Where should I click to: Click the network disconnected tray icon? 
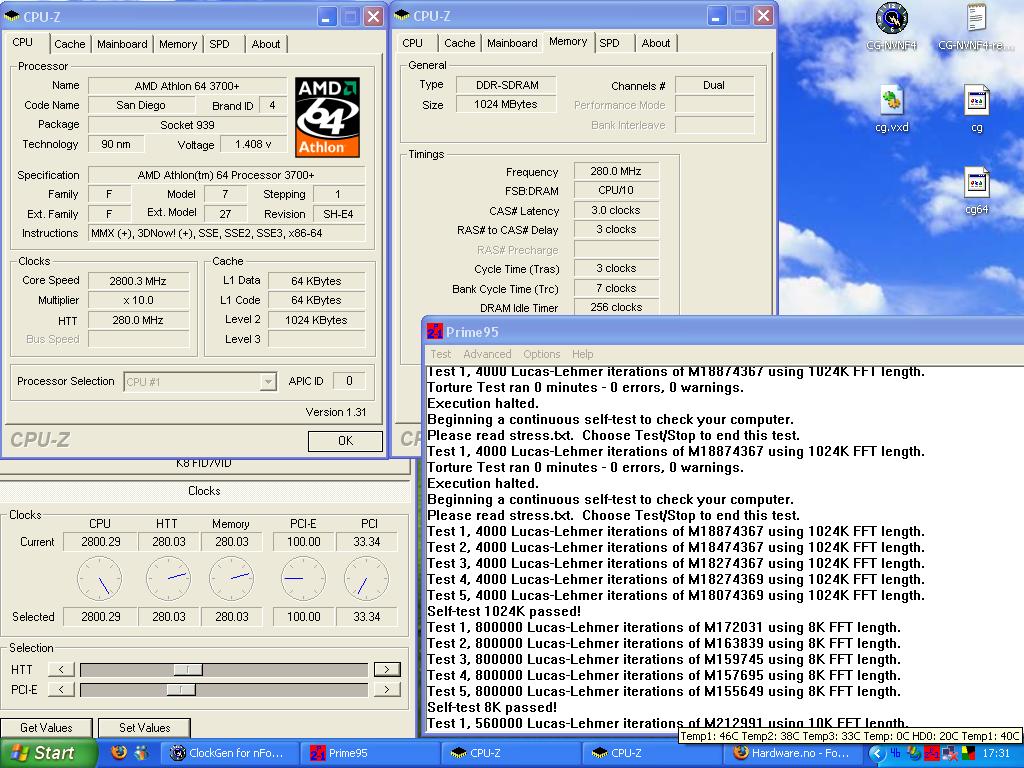949,754
